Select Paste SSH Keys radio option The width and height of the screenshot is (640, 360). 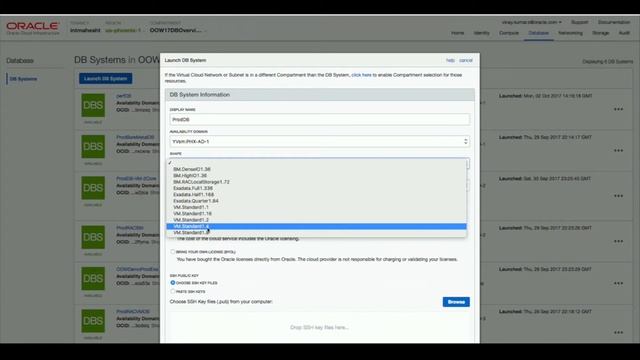(x=173, y=291)
